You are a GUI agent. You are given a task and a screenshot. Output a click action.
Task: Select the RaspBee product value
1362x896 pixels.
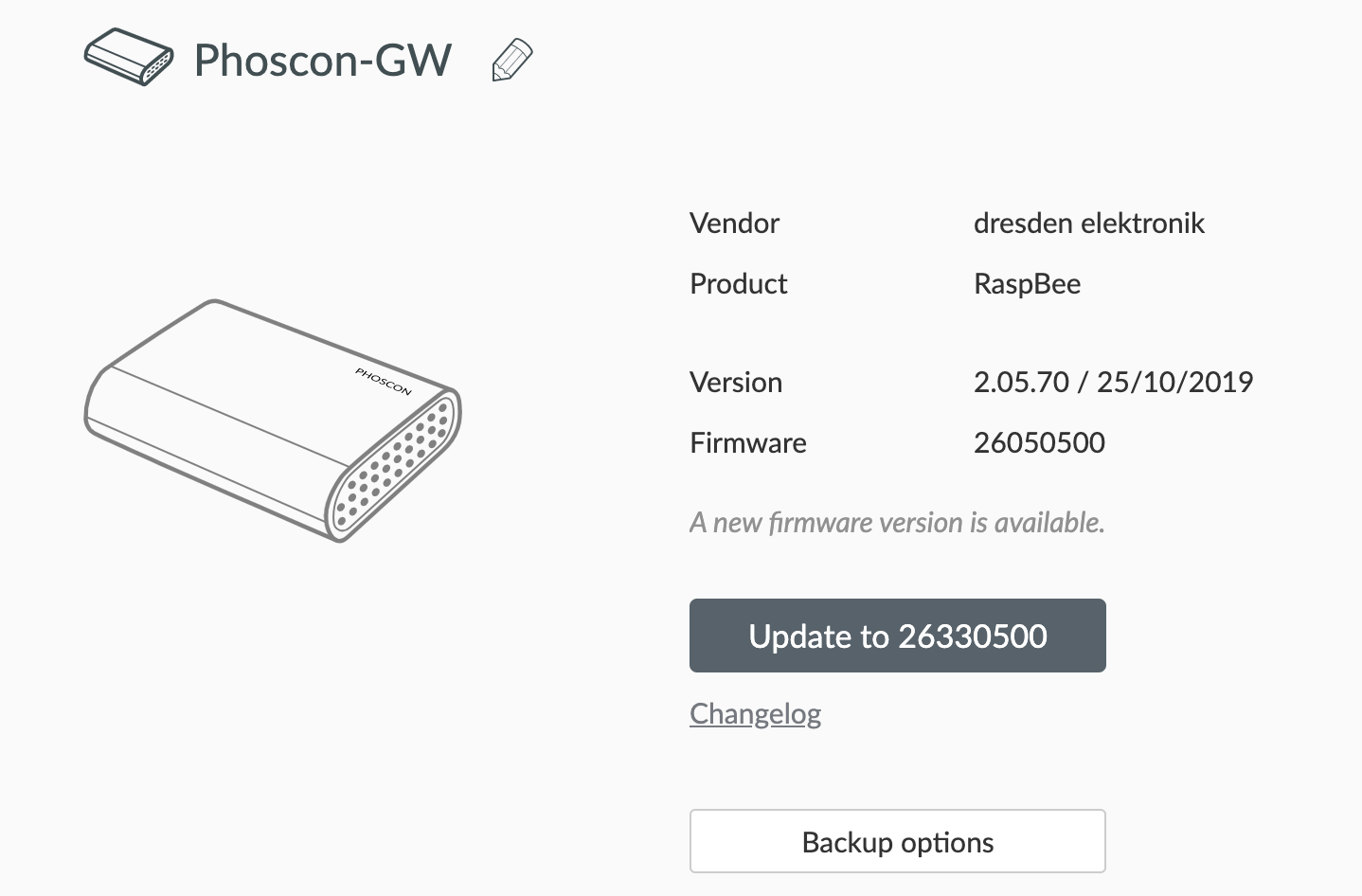click(x=1027, y=284)
